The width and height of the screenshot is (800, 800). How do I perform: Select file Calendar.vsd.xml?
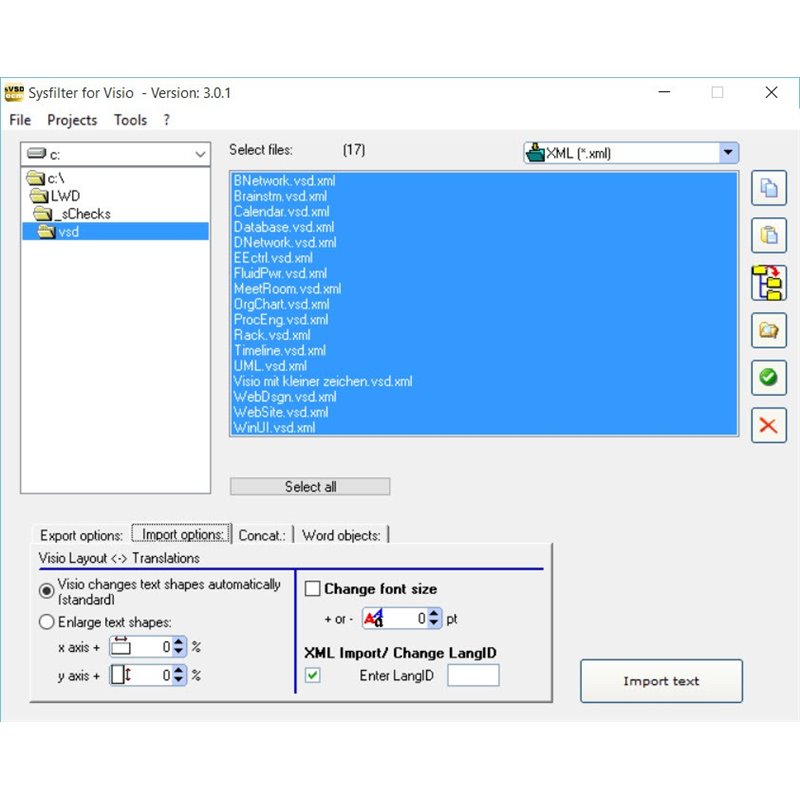[x=484, y=211]
